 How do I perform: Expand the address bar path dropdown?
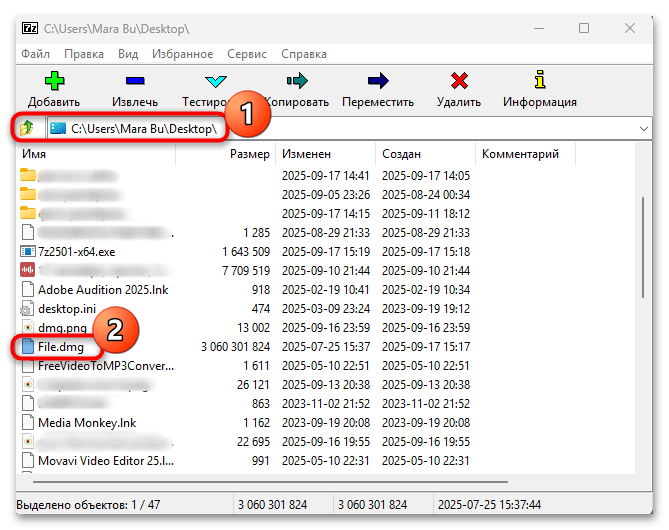click(644, 128)
